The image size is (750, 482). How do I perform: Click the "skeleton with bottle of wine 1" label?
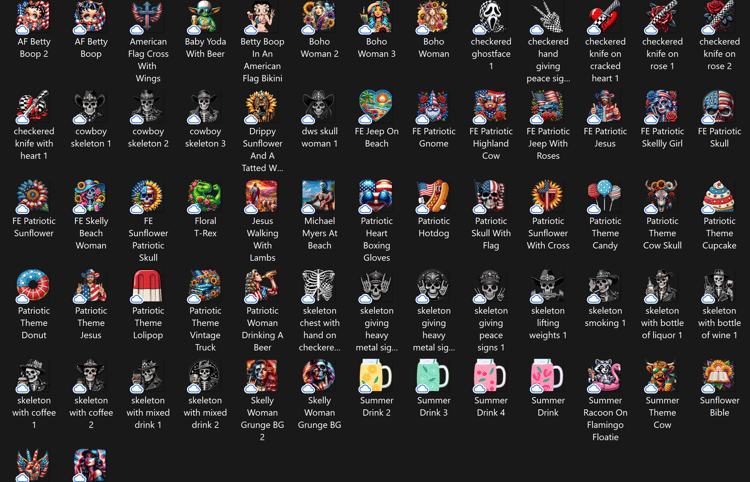tap(719, 323)
